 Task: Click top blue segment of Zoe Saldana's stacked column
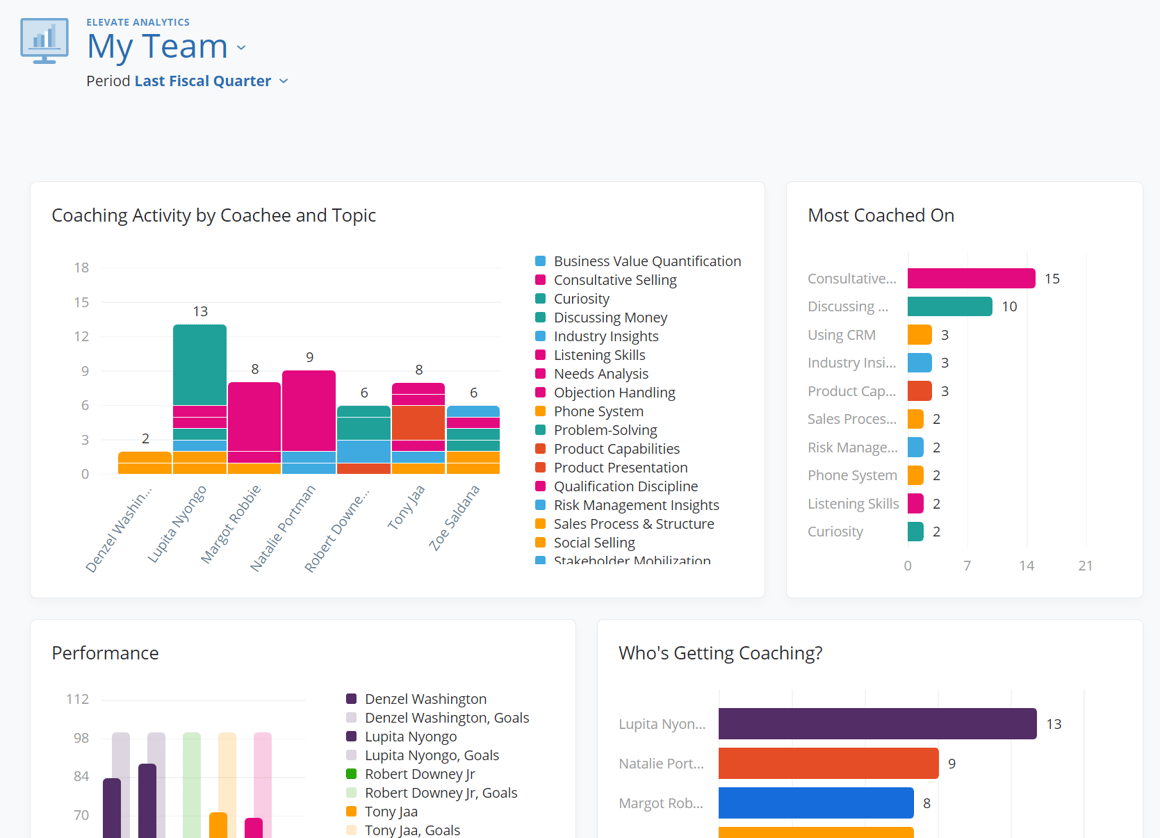473,411
